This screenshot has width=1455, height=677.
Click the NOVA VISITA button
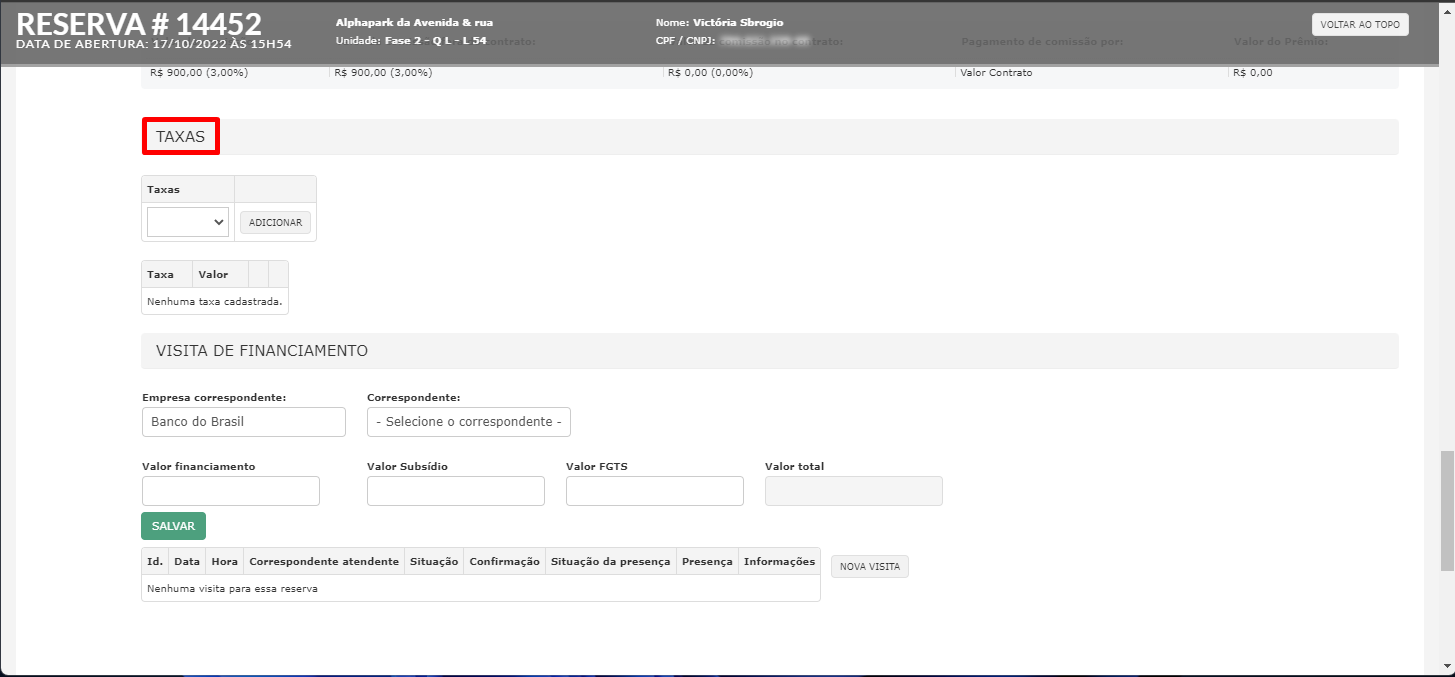pyautogui.click(x=870, y=567)
